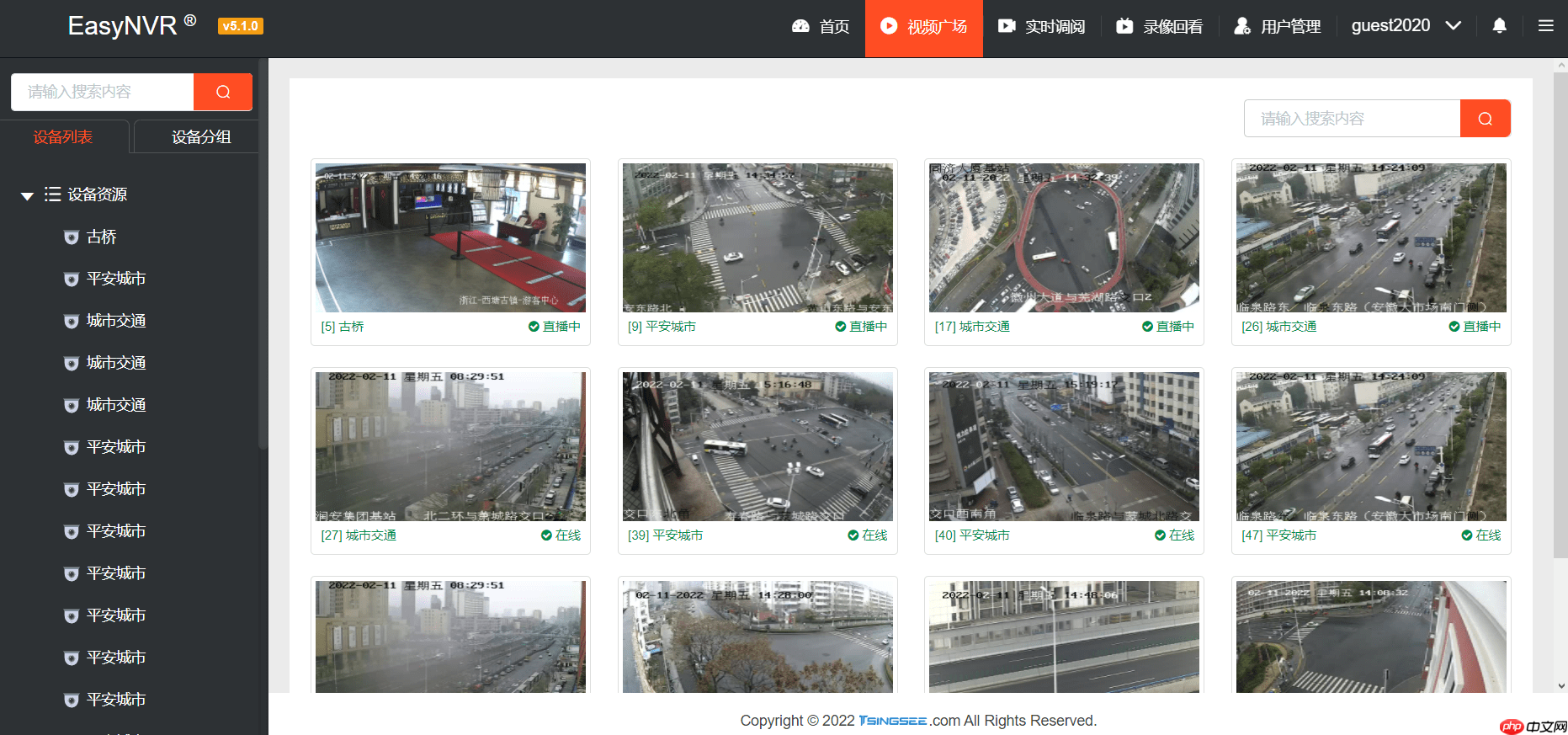Collapse the 设备资源 tree node
Viewport: 1568px width, 735px height.
[x=27, y=195]
